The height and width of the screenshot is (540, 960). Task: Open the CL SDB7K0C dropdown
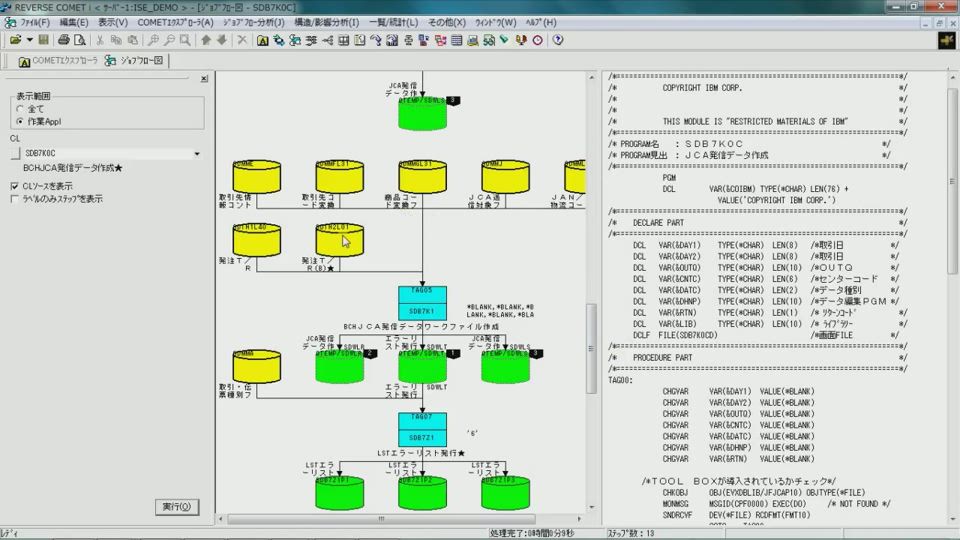pyautogui.click(x=197, y=154)
